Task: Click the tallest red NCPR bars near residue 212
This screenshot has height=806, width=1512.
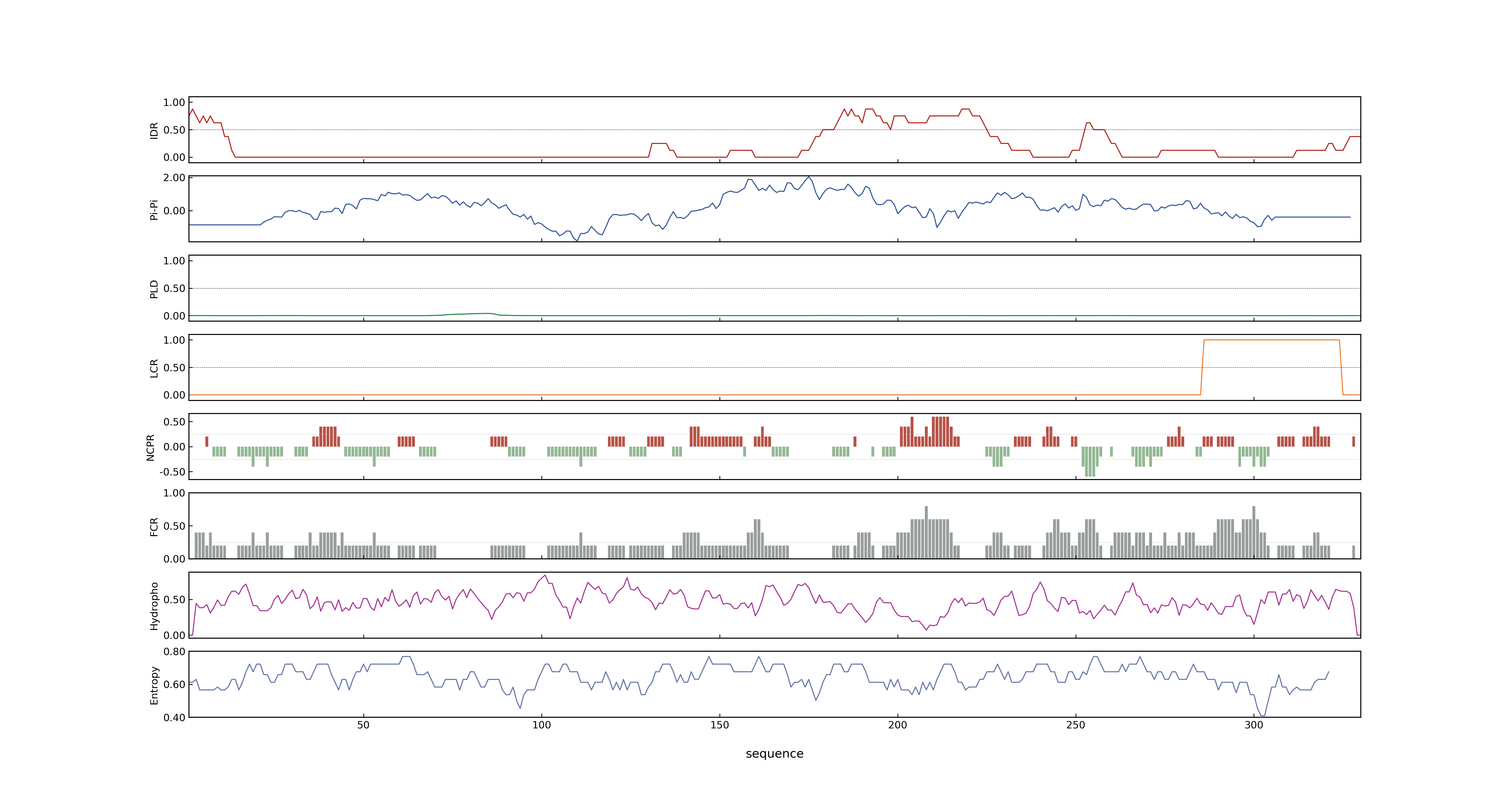Action: point(940,431)
